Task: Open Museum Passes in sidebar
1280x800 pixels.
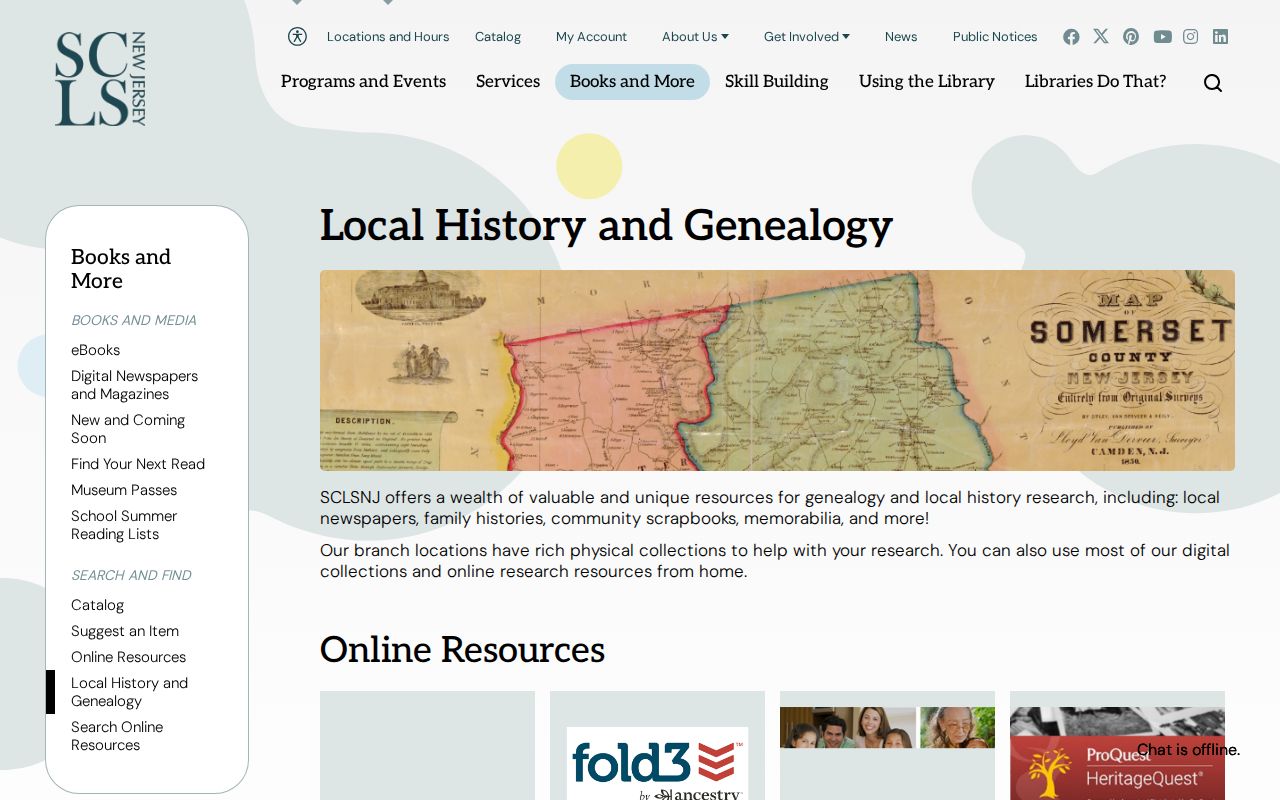Action: pos(124,490)
